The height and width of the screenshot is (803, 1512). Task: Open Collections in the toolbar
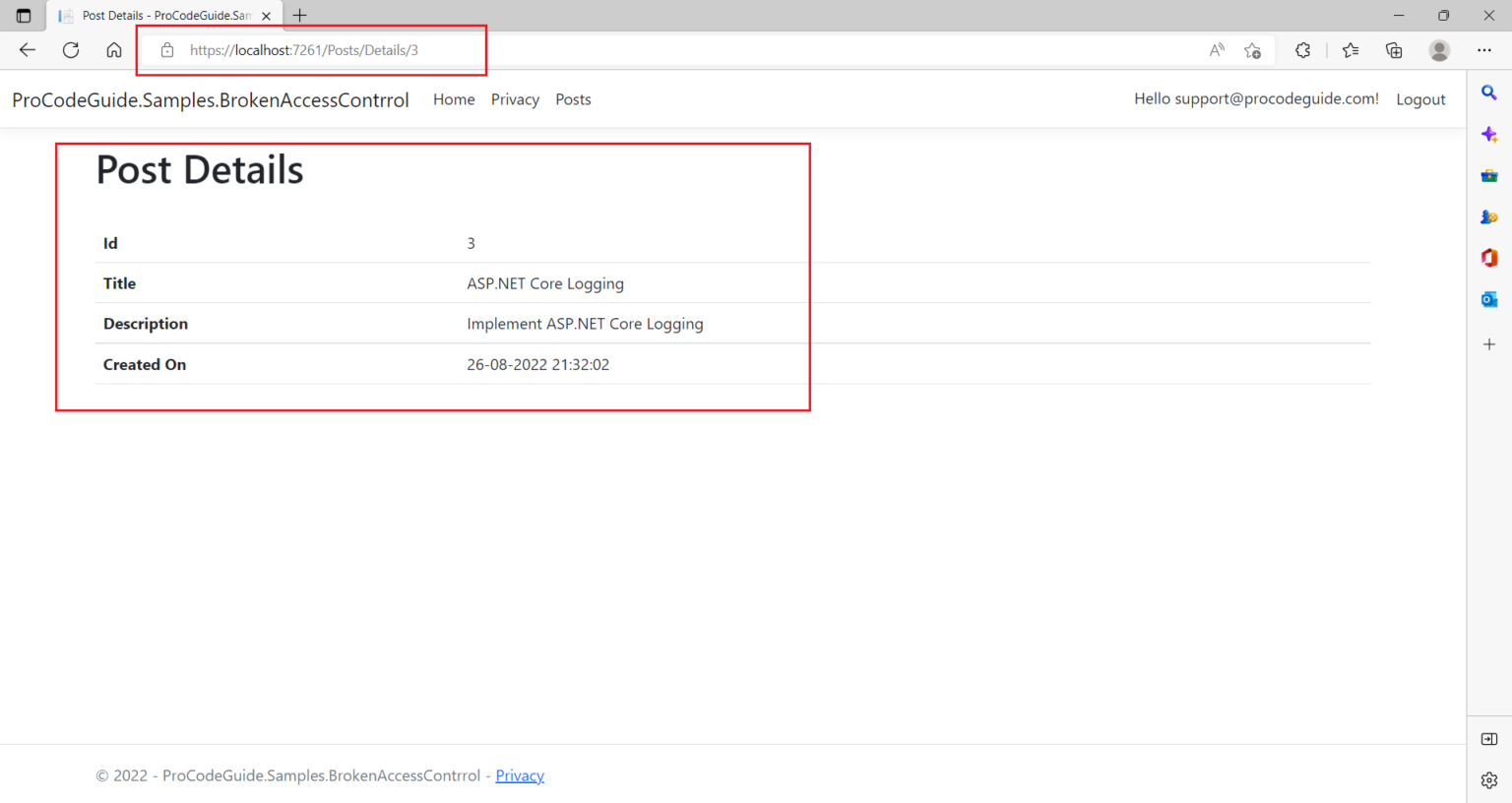1394,49
